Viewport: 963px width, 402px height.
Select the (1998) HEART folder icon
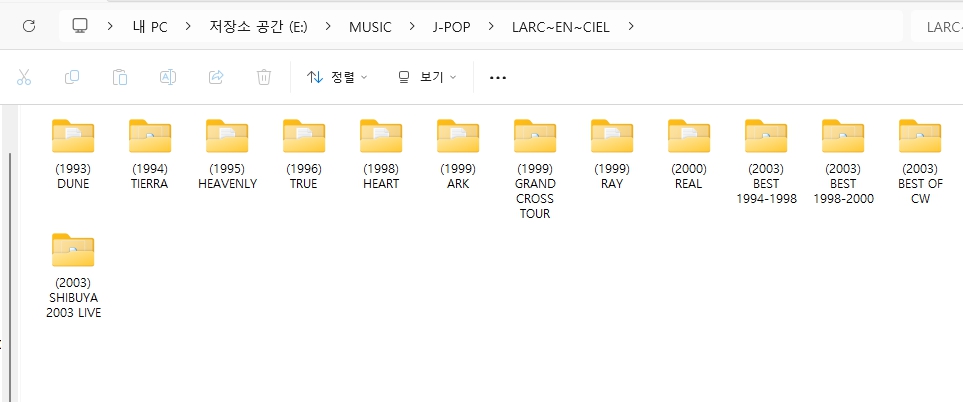click(x=381, y=136)
